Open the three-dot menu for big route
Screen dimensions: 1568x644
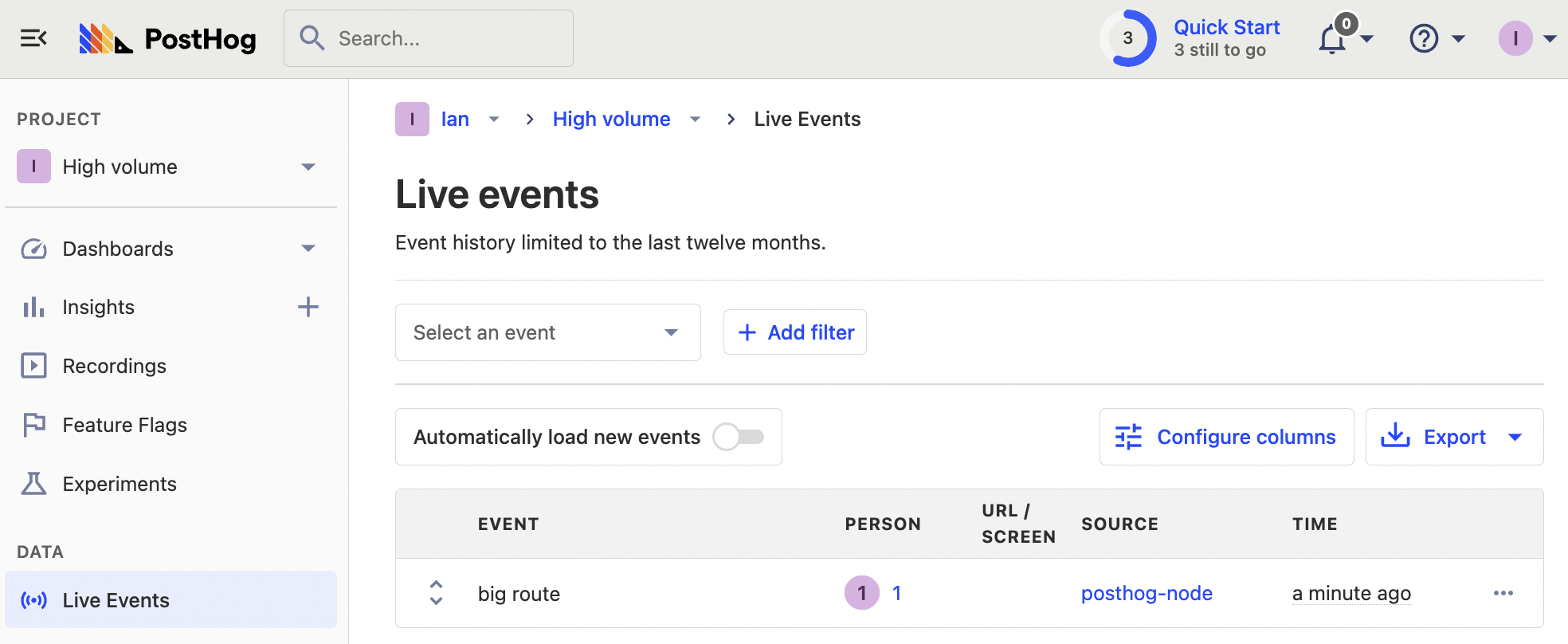(1503, 593)
